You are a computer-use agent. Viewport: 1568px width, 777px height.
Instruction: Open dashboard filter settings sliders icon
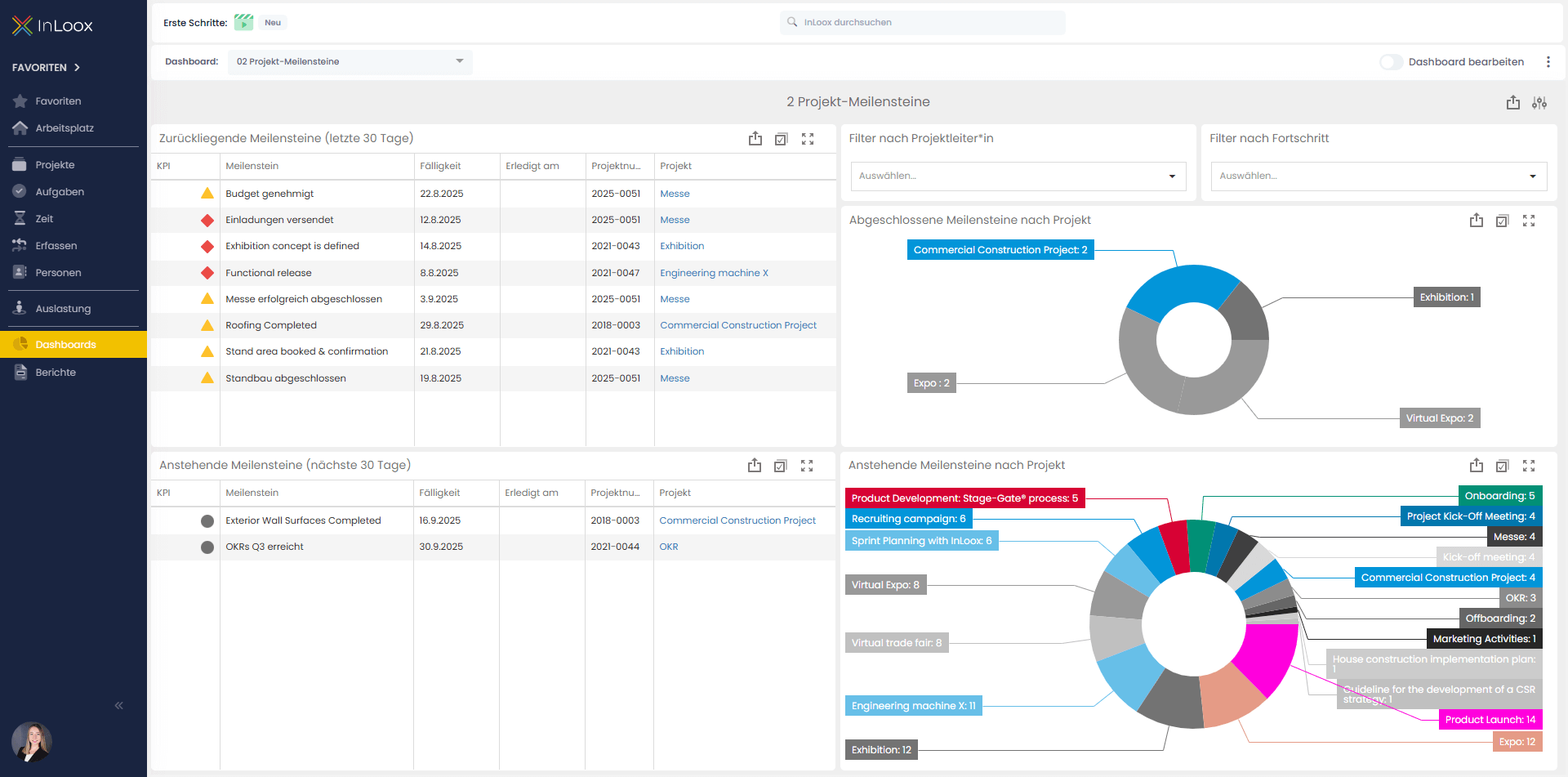1539,103
